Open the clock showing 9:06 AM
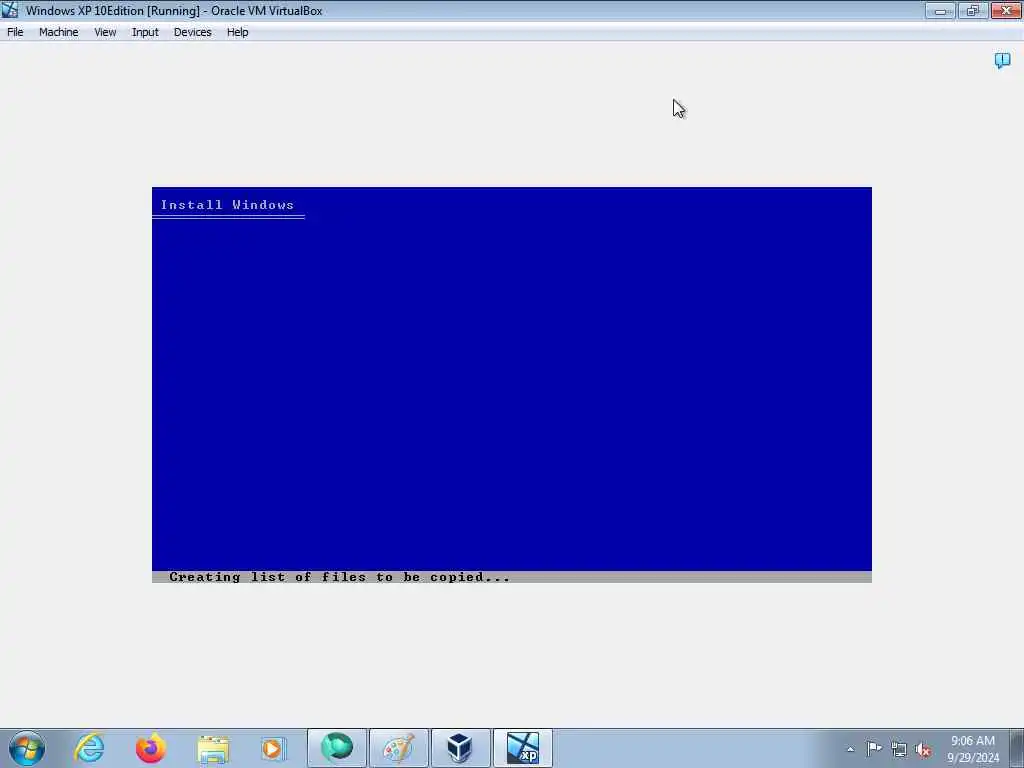Screen dimensions: 1024x768 pyautogui.click(x=973, y=749)
